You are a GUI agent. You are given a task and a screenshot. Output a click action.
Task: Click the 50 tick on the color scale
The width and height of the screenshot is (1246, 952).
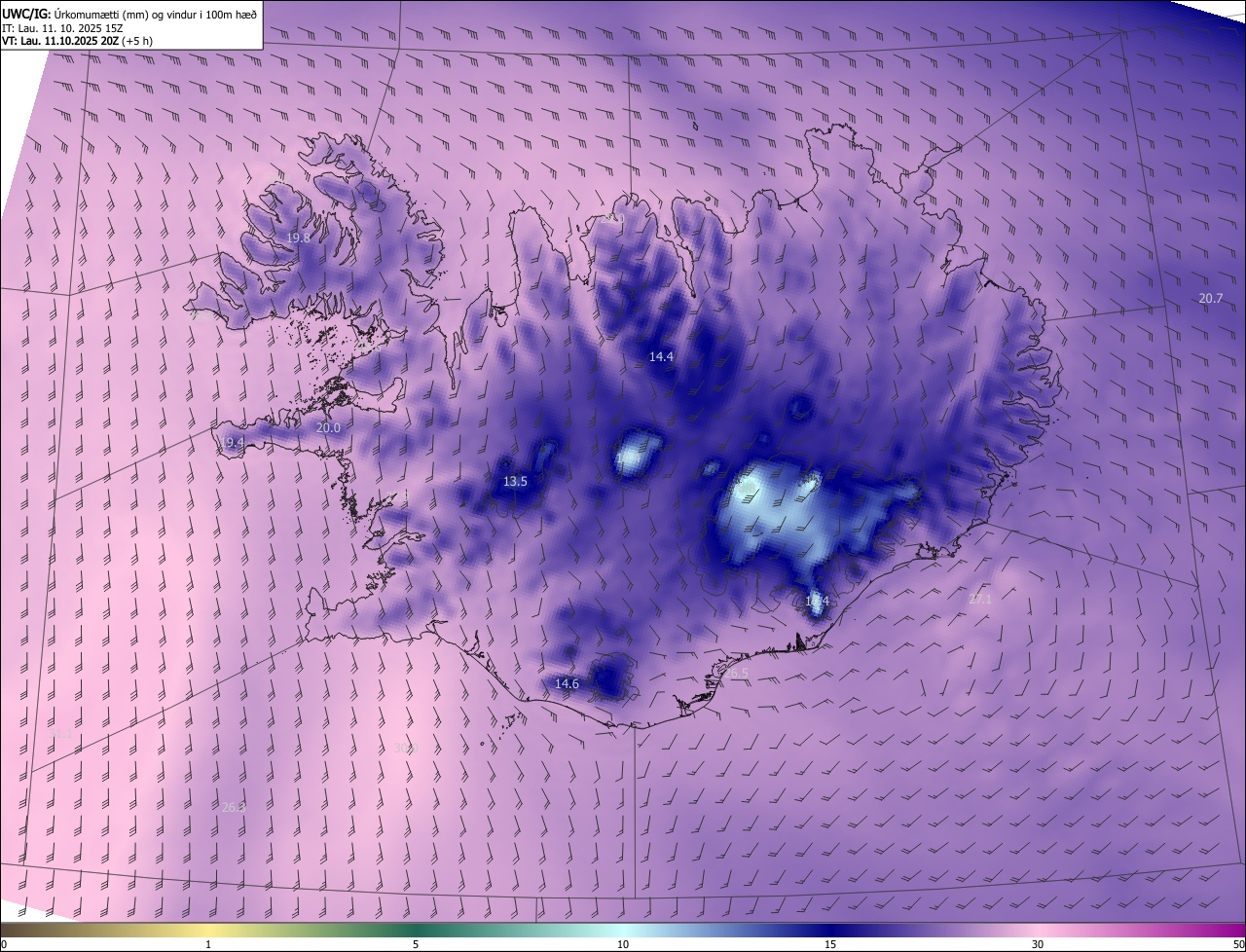[1238, 944]
